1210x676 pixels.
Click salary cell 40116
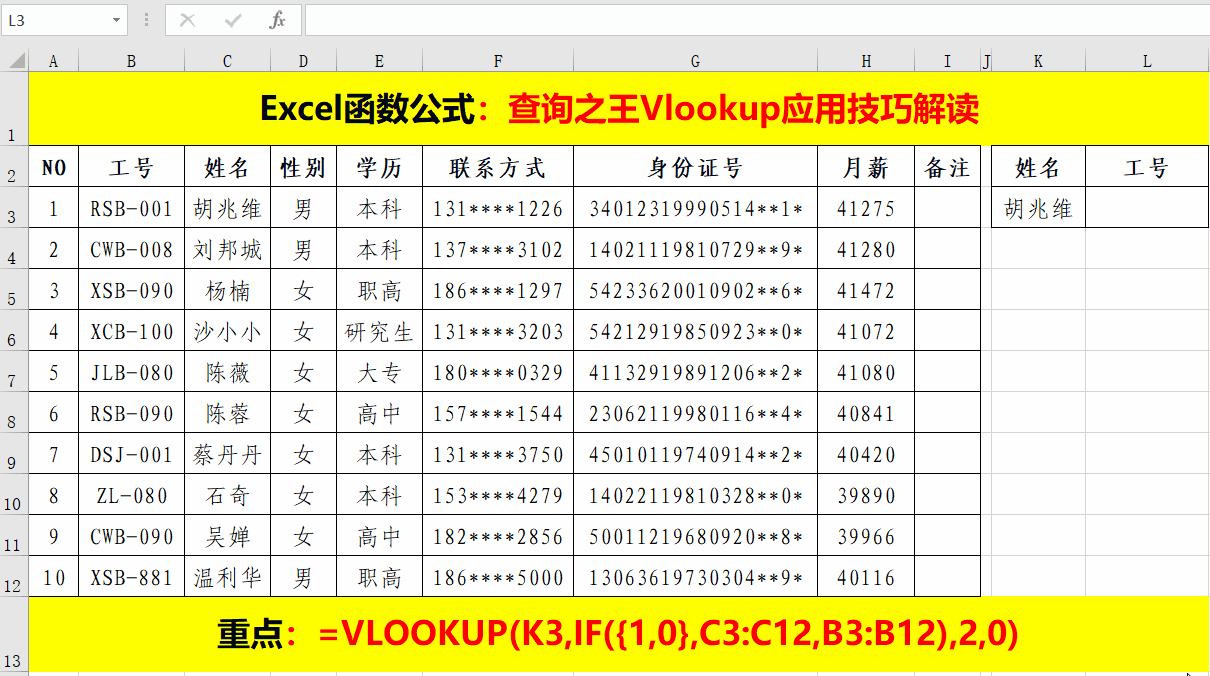pos(866,577)
